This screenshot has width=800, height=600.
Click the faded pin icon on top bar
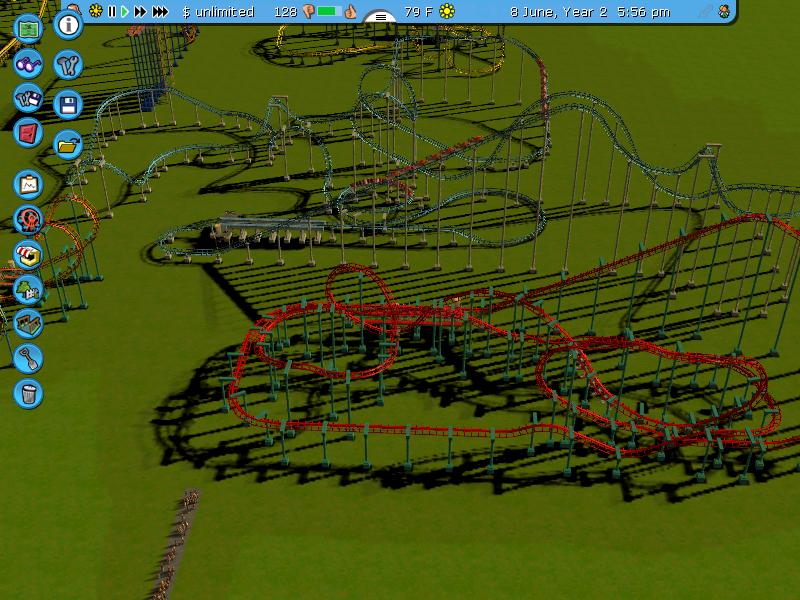pos(706,11)
